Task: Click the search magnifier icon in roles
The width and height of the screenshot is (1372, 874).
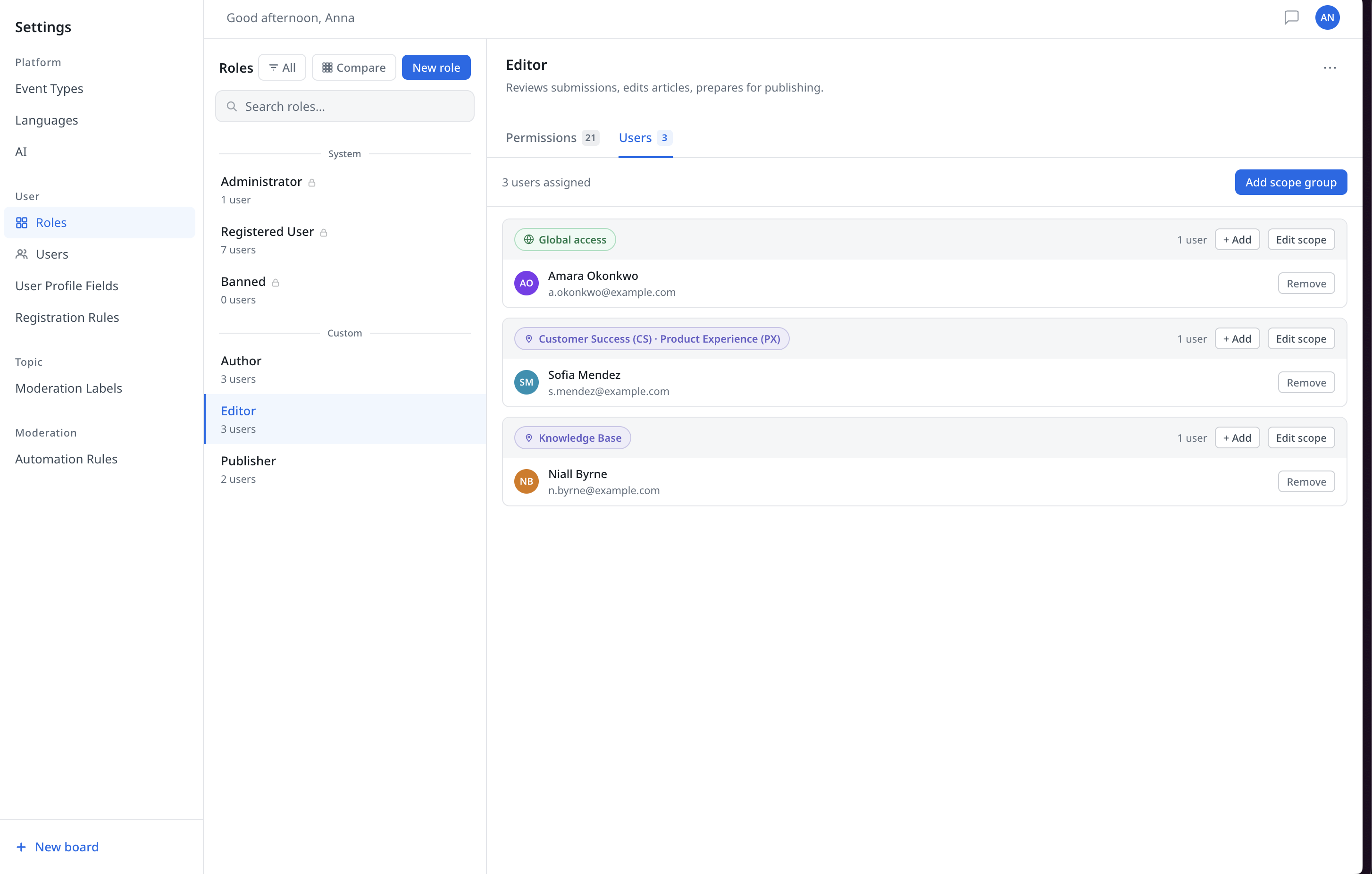Action: click(232, 107)
